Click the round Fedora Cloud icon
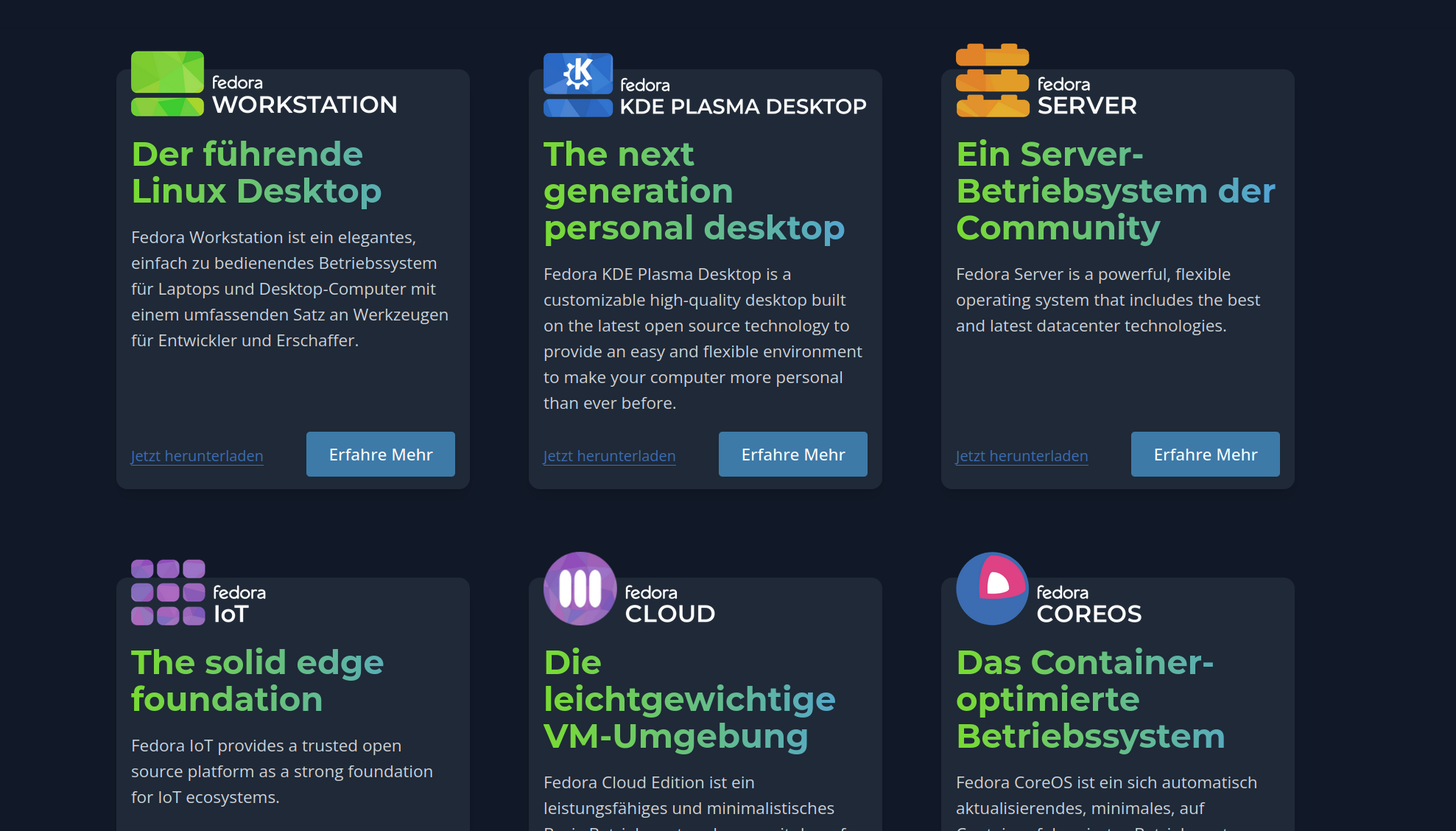 click(580, 589)
